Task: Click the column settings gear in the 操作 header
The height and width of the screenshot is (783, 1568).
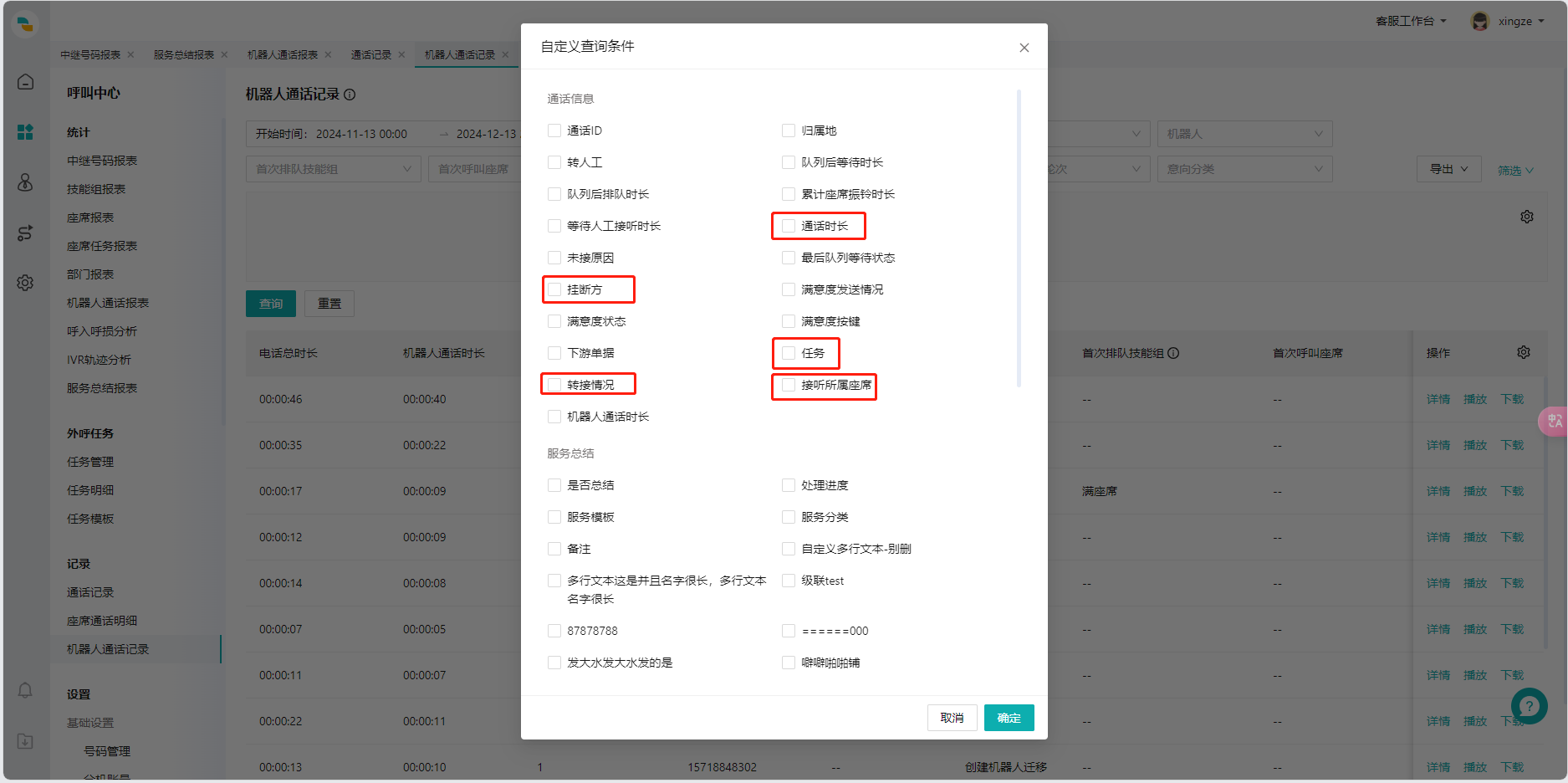Action: tap(1524, 352)
